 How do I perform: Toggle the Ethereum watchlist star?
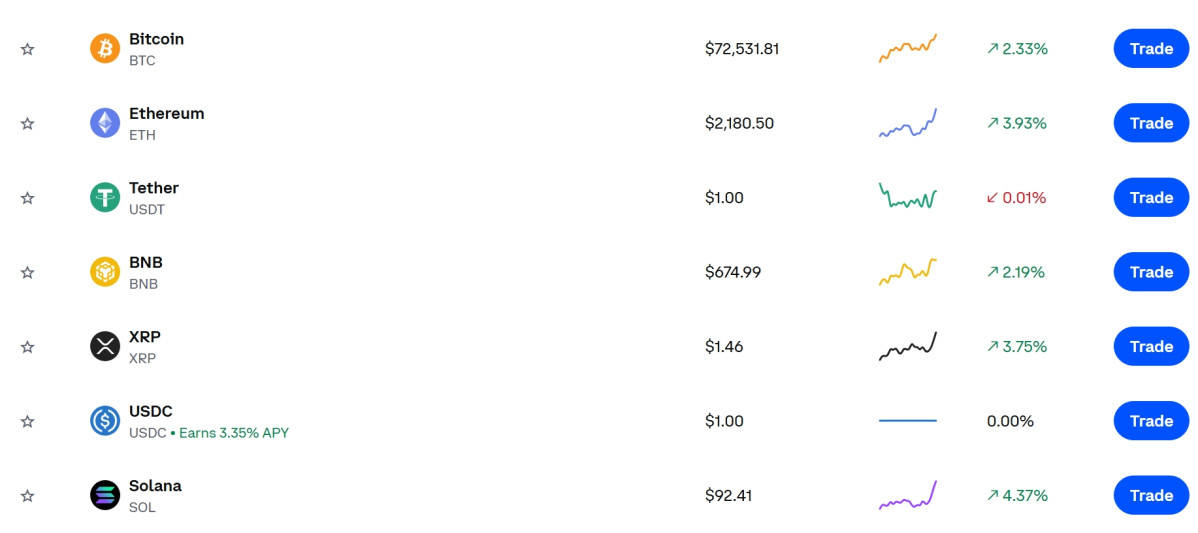tap(28, 123)
